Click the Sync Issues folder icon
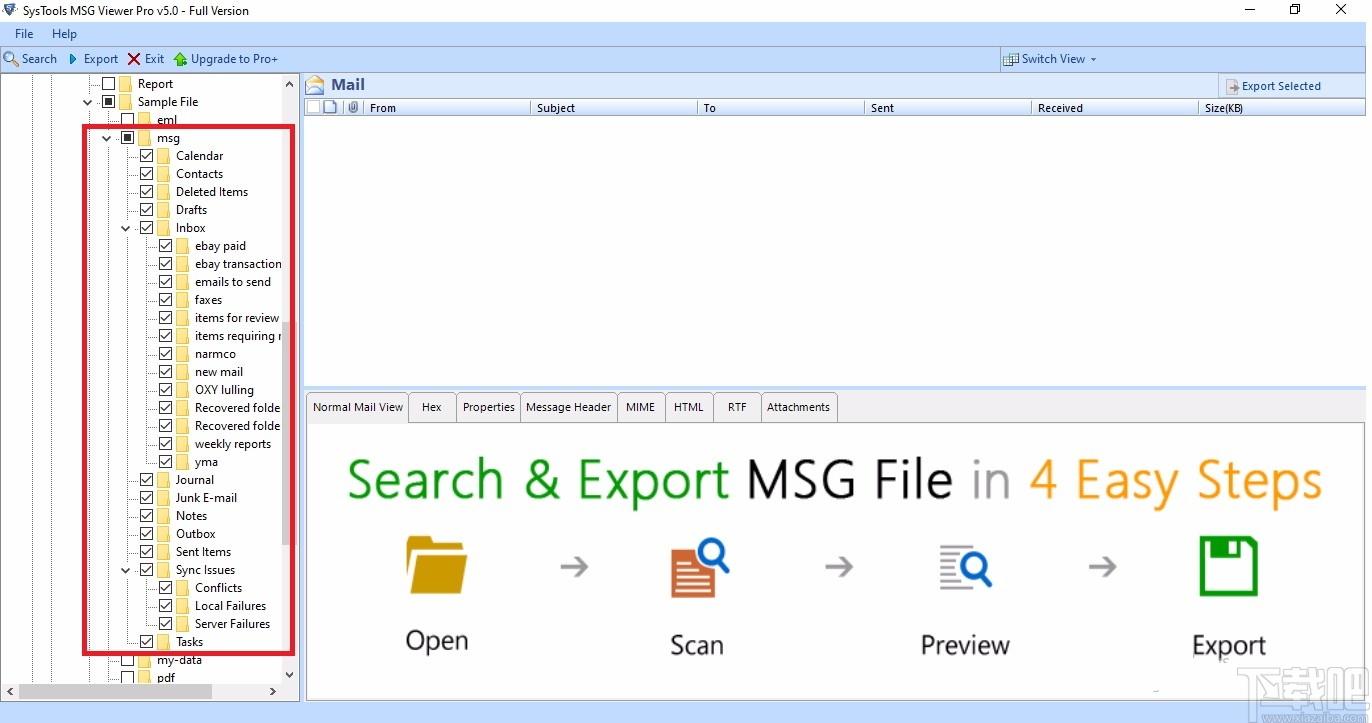This screenshot has width=1372, height=723. [x=164, y=570]
